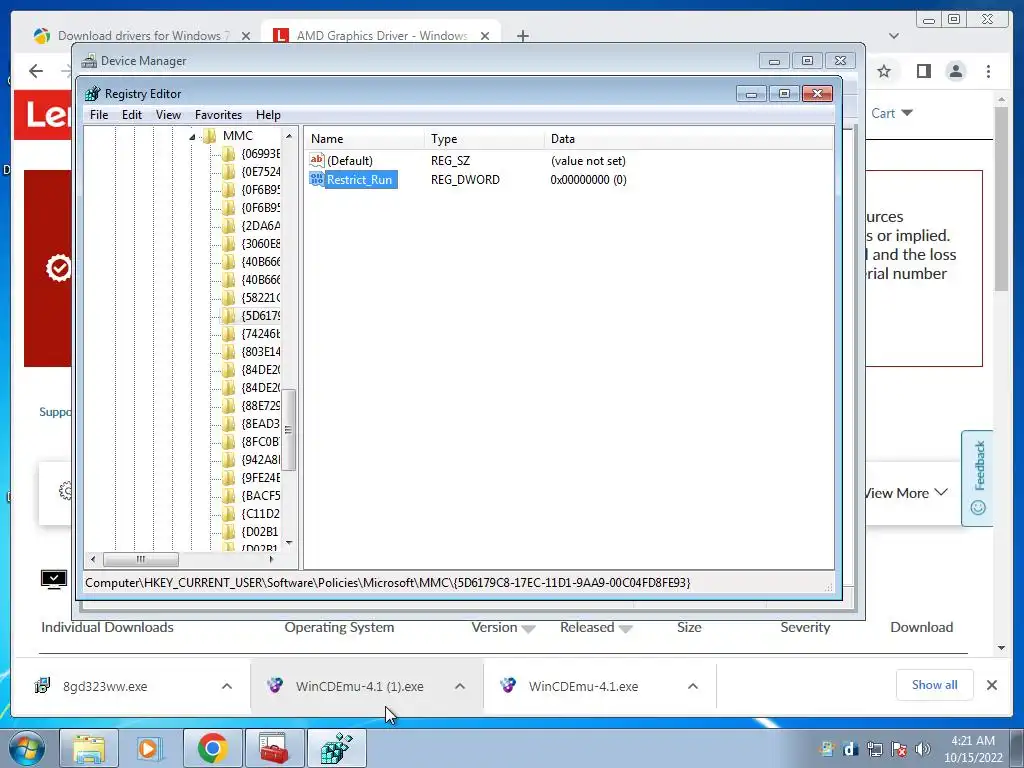1024x768 pixels.
Task: Click the (Default) string value icon
Action: click(317, 160)
